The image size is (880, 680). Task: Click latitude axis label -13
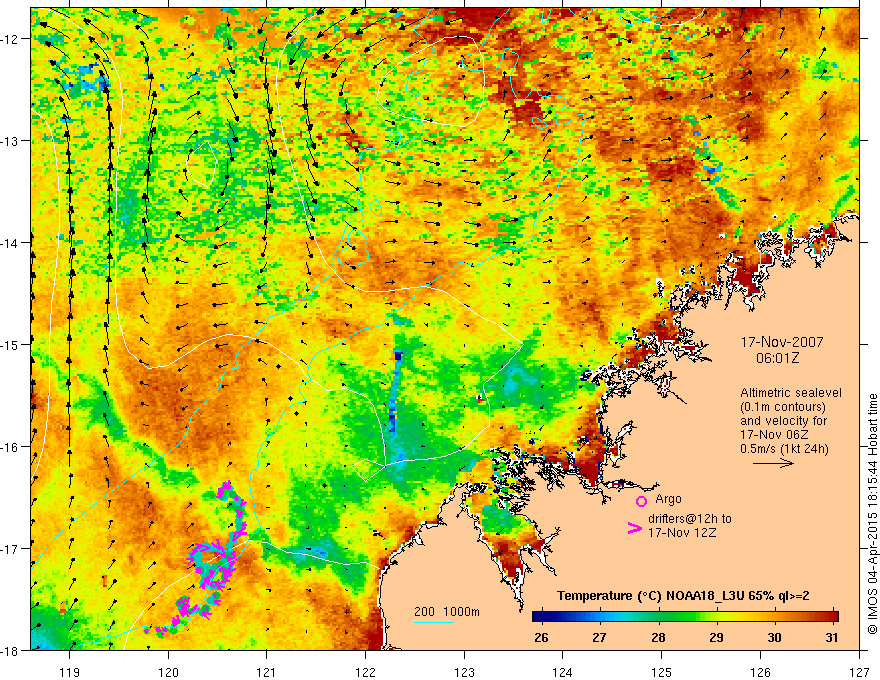[11, 141]
